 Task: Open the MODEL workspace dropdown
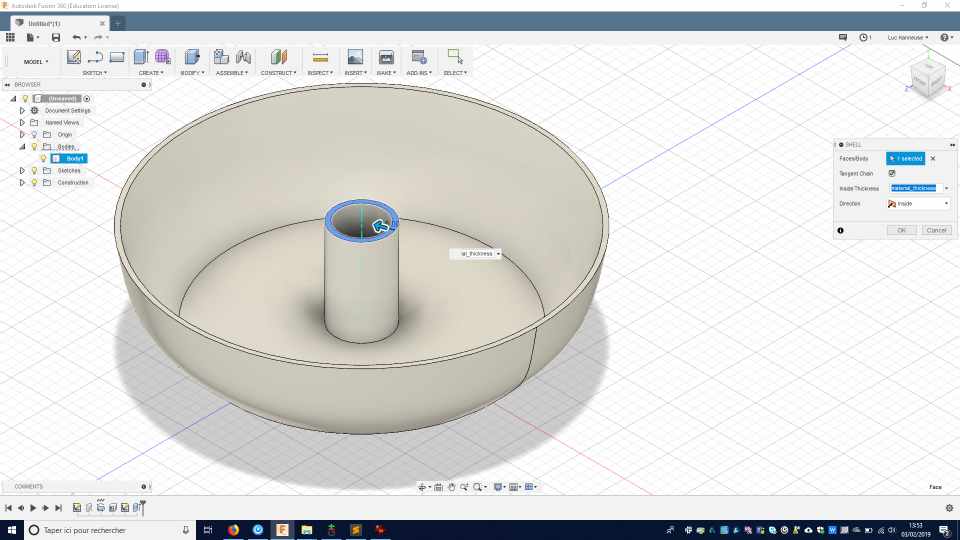[36, 62]
